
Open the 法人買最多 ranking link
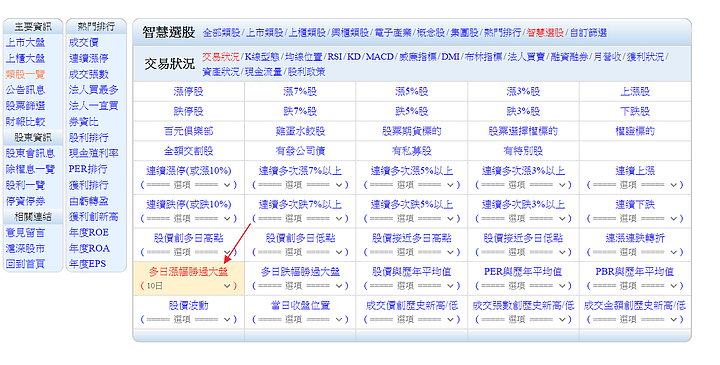(94, 90)
